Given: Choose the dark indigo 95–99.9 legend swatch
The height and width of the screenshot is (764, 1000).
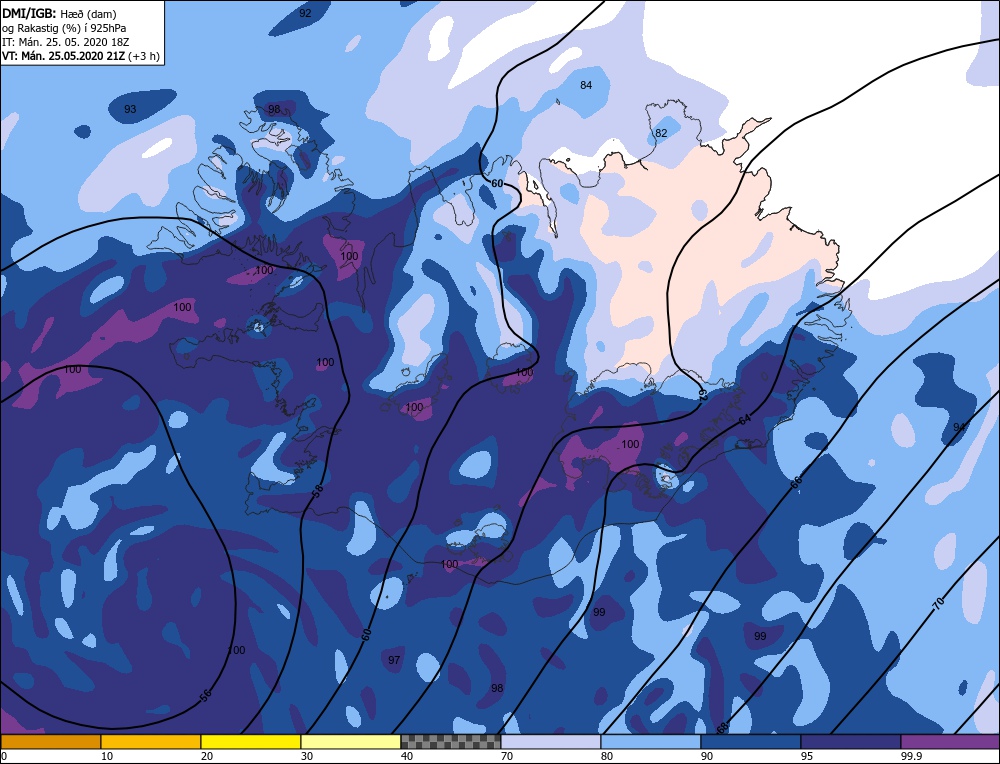Looking at the screenshot, I should 851,742.
